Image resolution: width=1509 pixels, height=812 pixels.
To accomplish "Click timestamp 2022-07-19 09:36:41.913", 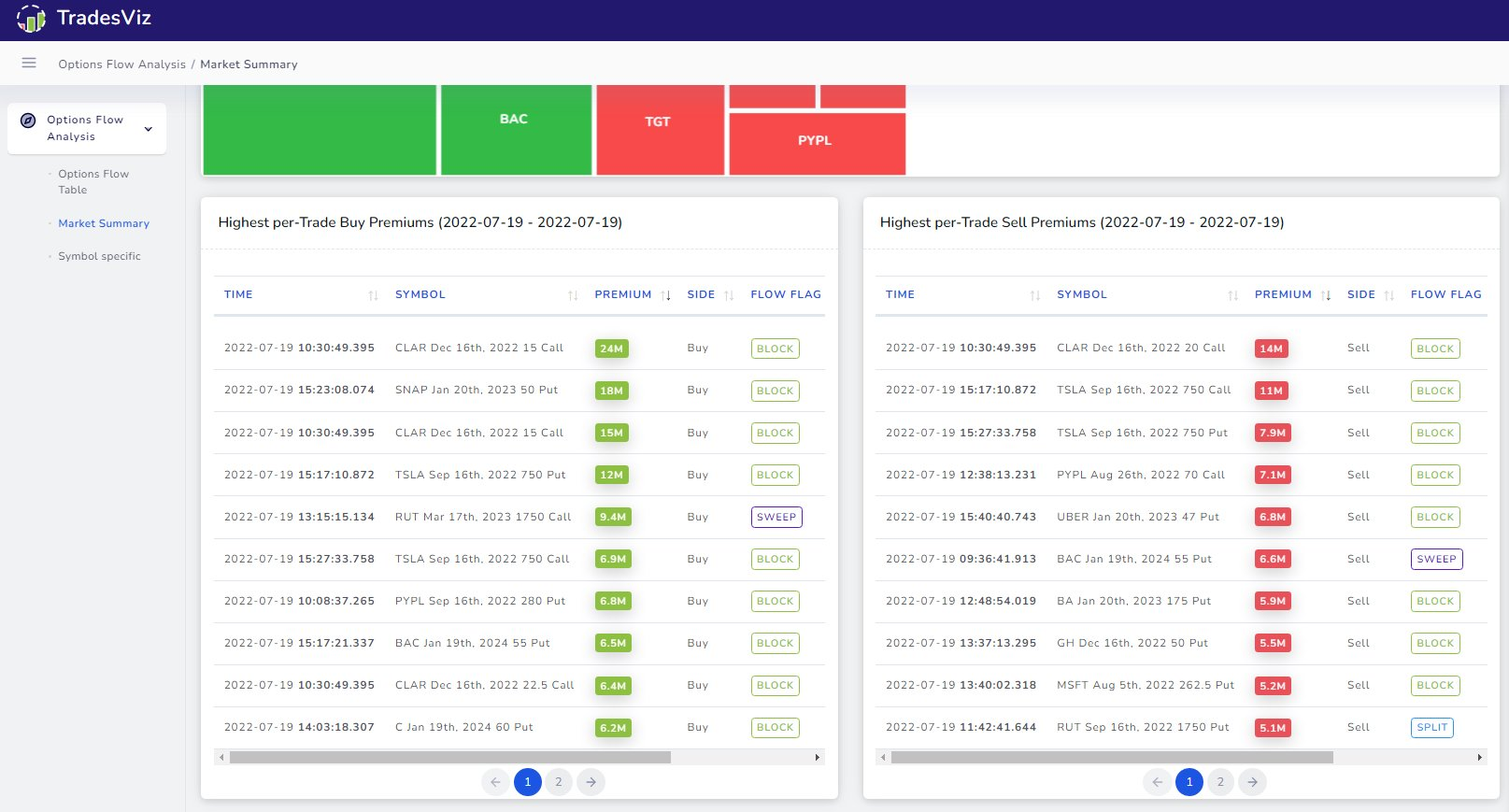I will click(961, 559).
